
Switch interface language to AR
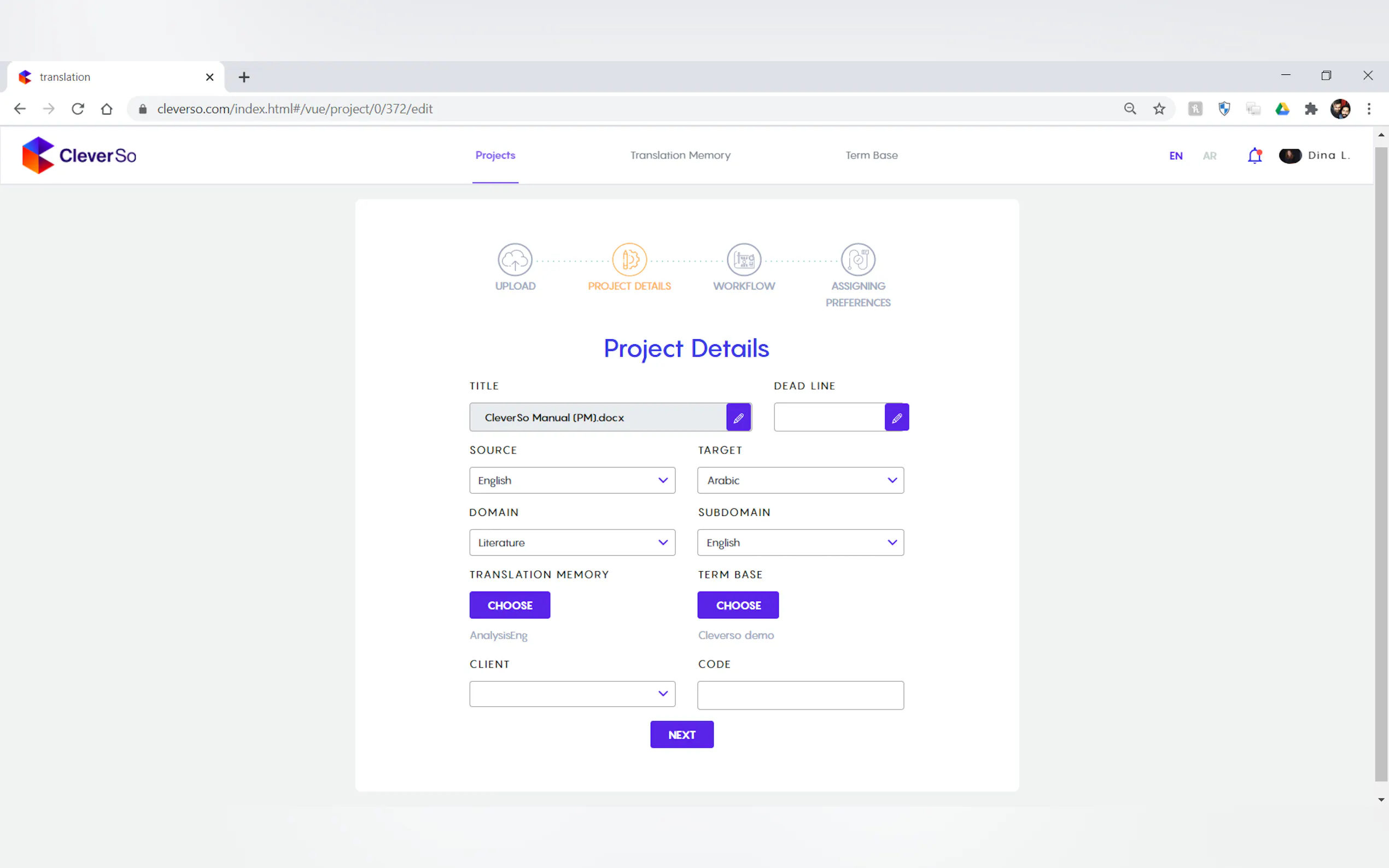coord(1209,156)
